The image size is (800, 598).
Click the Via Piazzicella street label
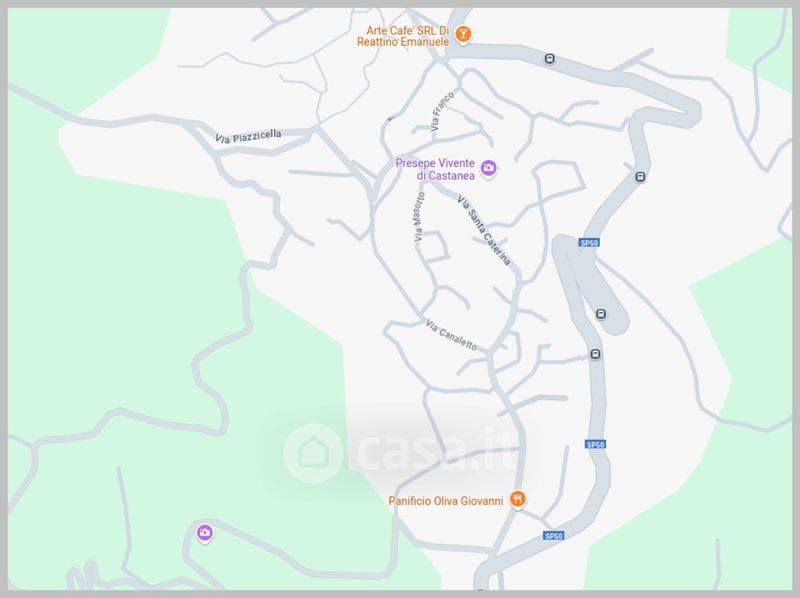[x=248, y=137]
